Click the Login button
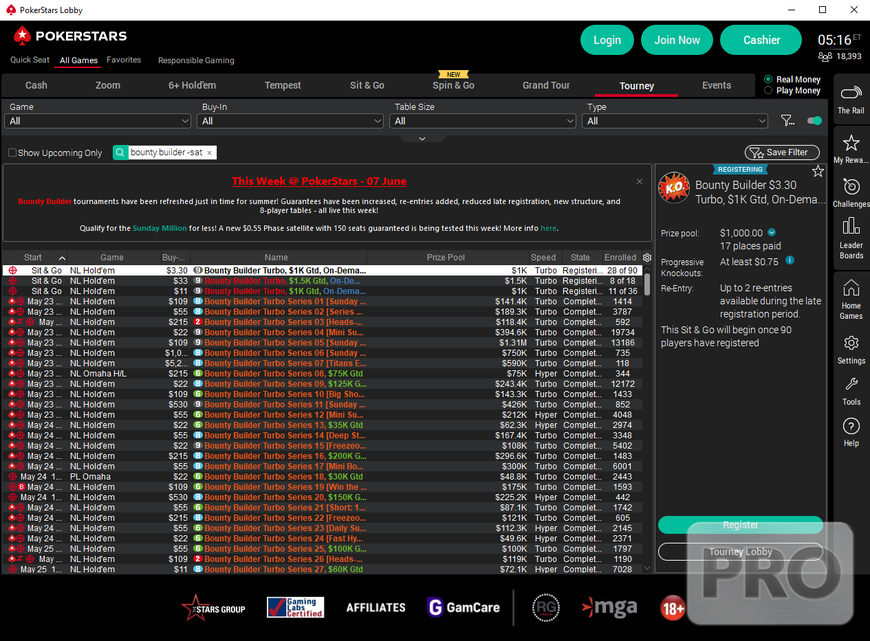870x641 pixels. (x=607, y=40)
